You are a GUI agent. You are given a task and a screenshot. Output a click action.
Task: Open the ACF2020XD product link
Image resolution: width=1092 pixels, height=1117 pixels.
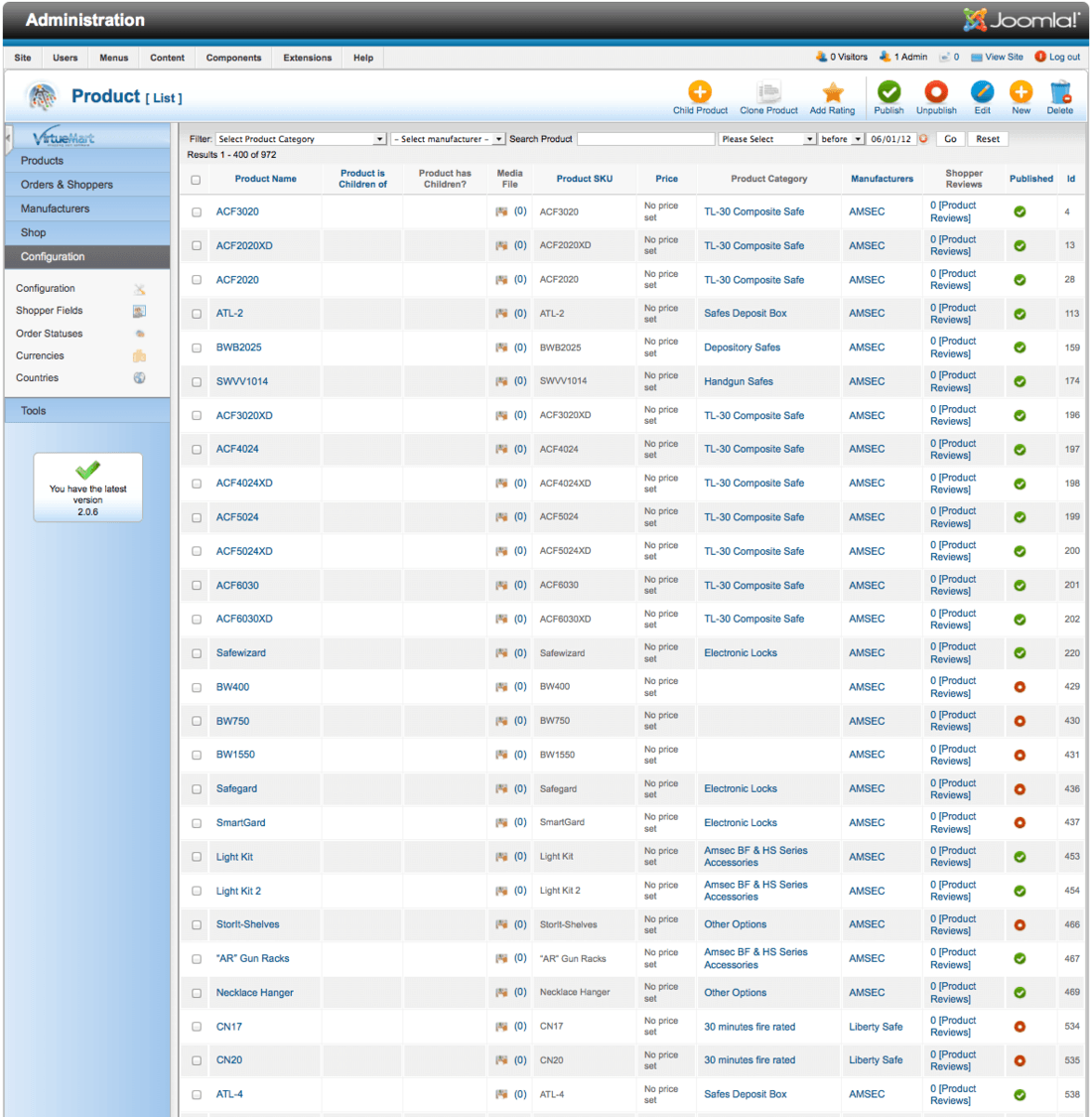(244, 246)
